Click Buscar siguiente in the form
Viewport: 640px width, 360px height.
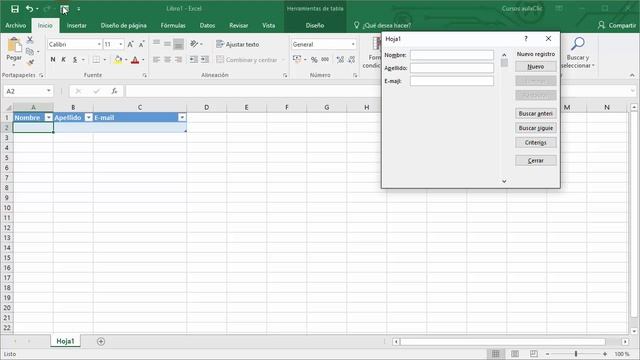pyautogui.click(x=536, y=128)
